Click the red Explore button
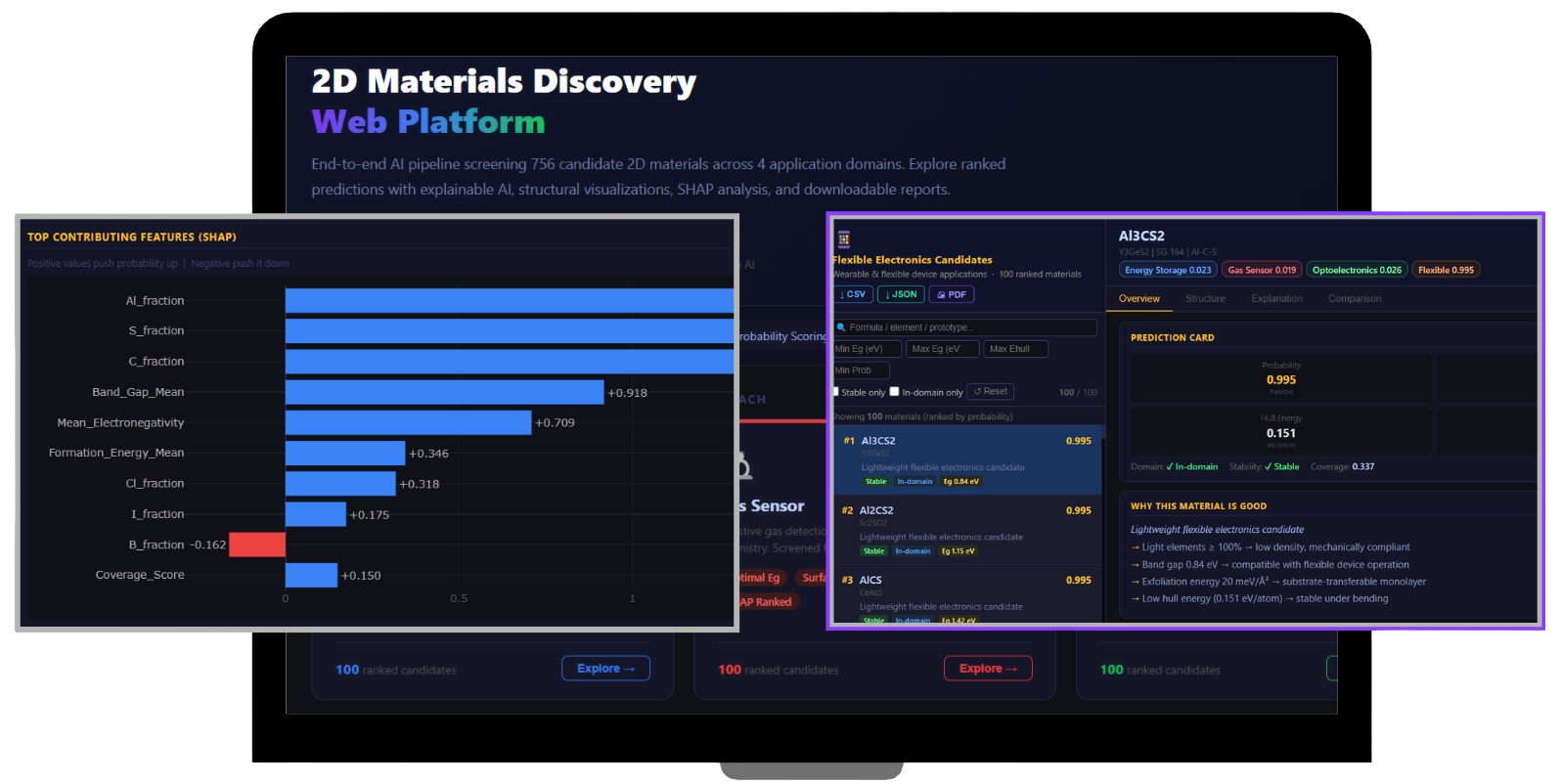The height and width of the screenshot is (784, 1561). 988,669
